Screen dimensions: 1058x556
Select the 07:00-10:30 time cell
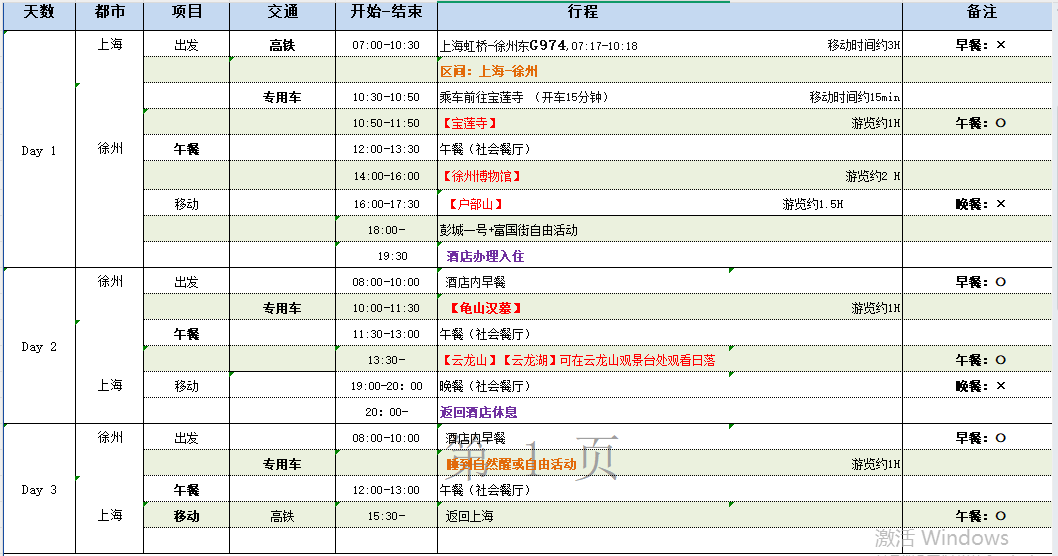click(386, 45)
